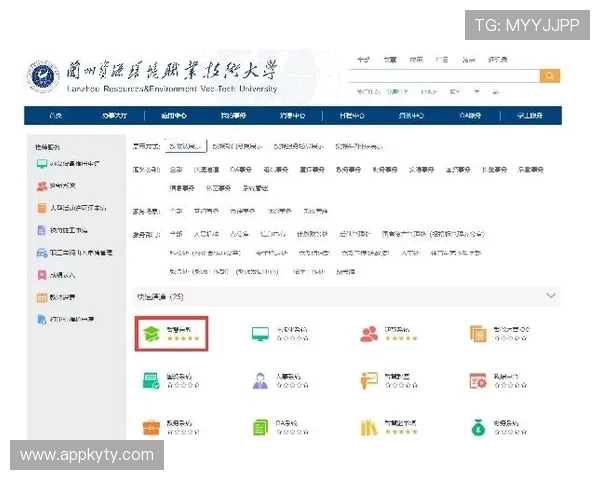Click the 'LanzHou Resources&Environment Voc-Tech University' title
Image resolution: width=600 pixels, height=480 pixels.
coord(172,89)
